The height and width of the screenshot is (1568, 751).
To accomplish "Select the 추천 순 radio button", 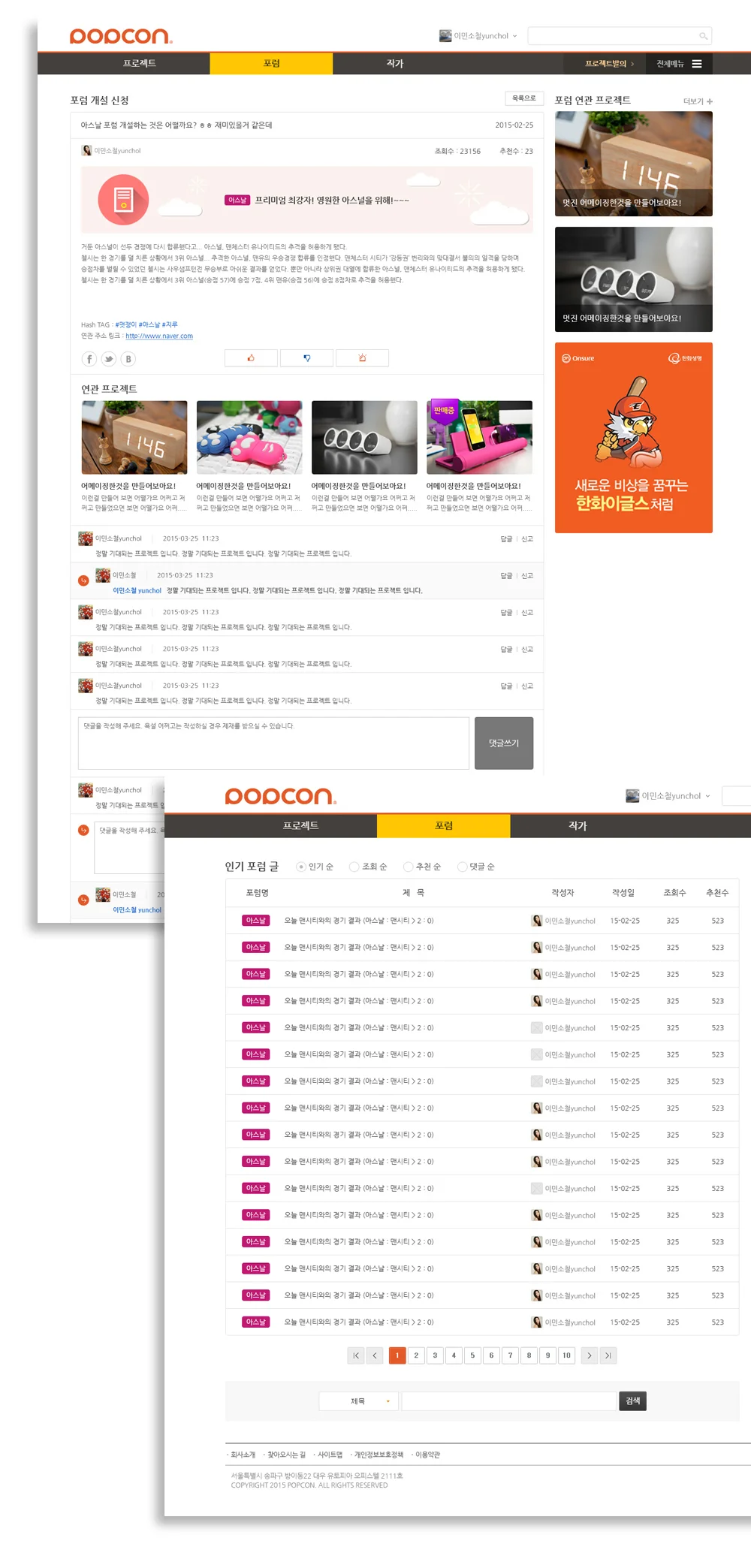I will click(409, 867).
